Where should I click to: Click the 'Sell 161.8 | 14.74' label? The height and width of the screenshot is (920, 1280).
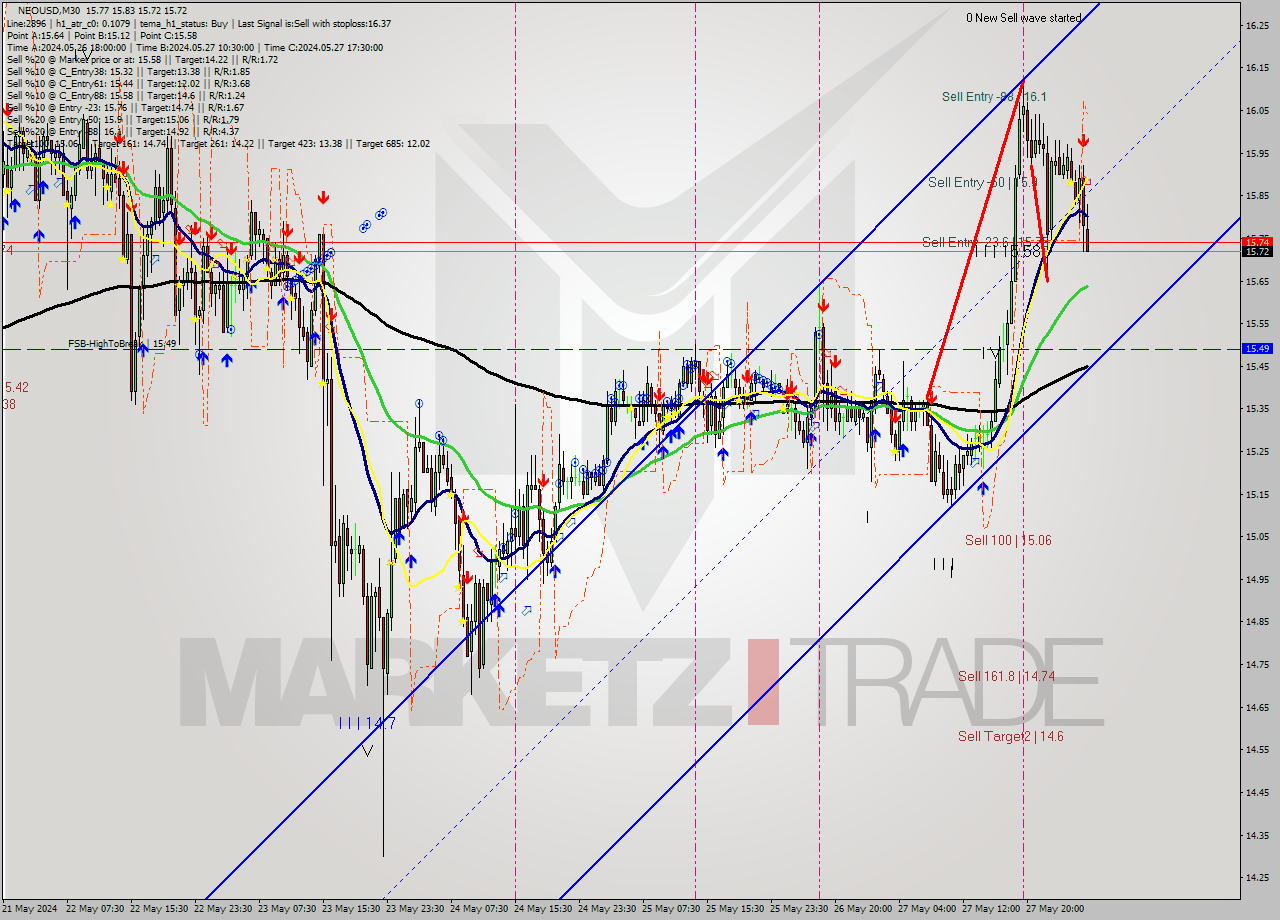tap(1006, 676)
